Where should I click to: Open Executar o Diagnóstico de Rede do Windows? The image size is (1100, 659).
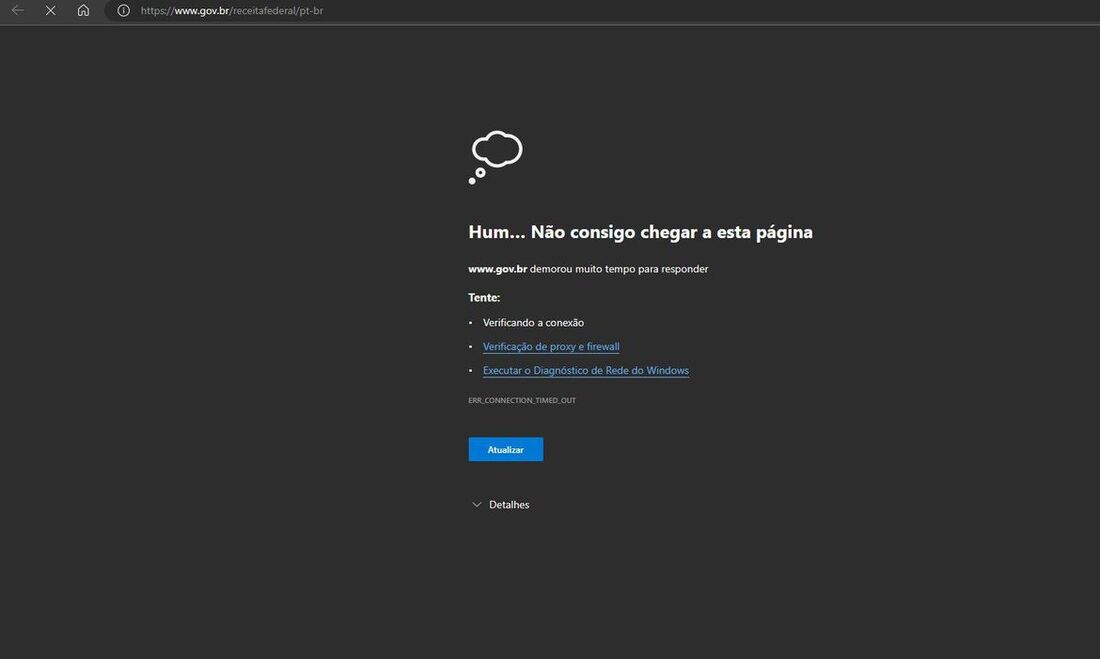coord(585,370)
